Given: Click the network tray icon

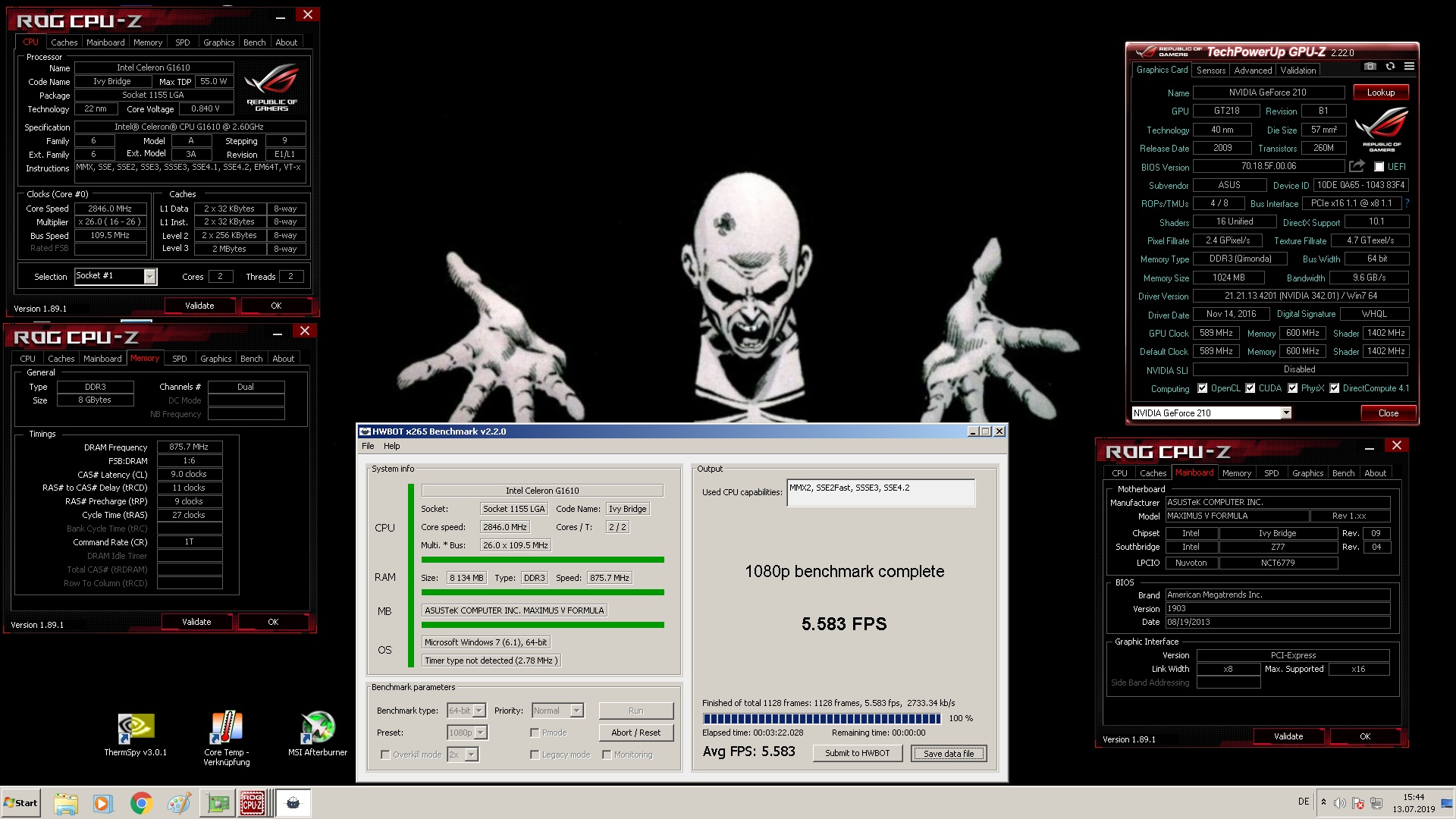Looking at the screenshot, I should click(1376, 803).
